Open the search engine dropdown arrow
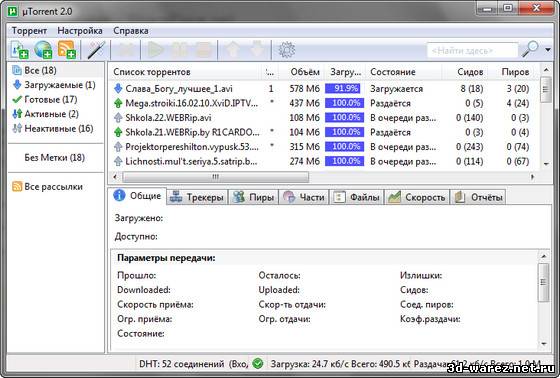 (x=548, y=50)
